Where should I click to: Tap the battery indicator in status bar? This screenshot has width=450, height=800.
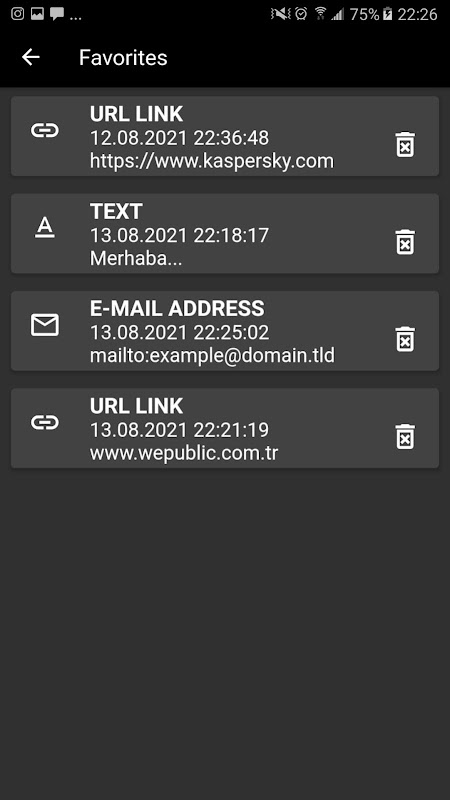388,14
